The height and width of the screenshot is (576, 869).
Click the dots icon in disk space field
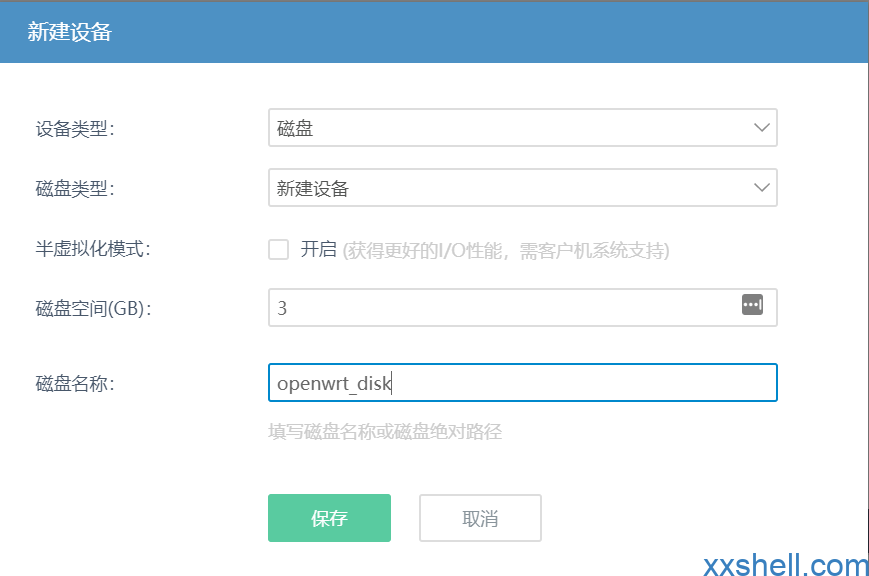click(x=752, y=305)
